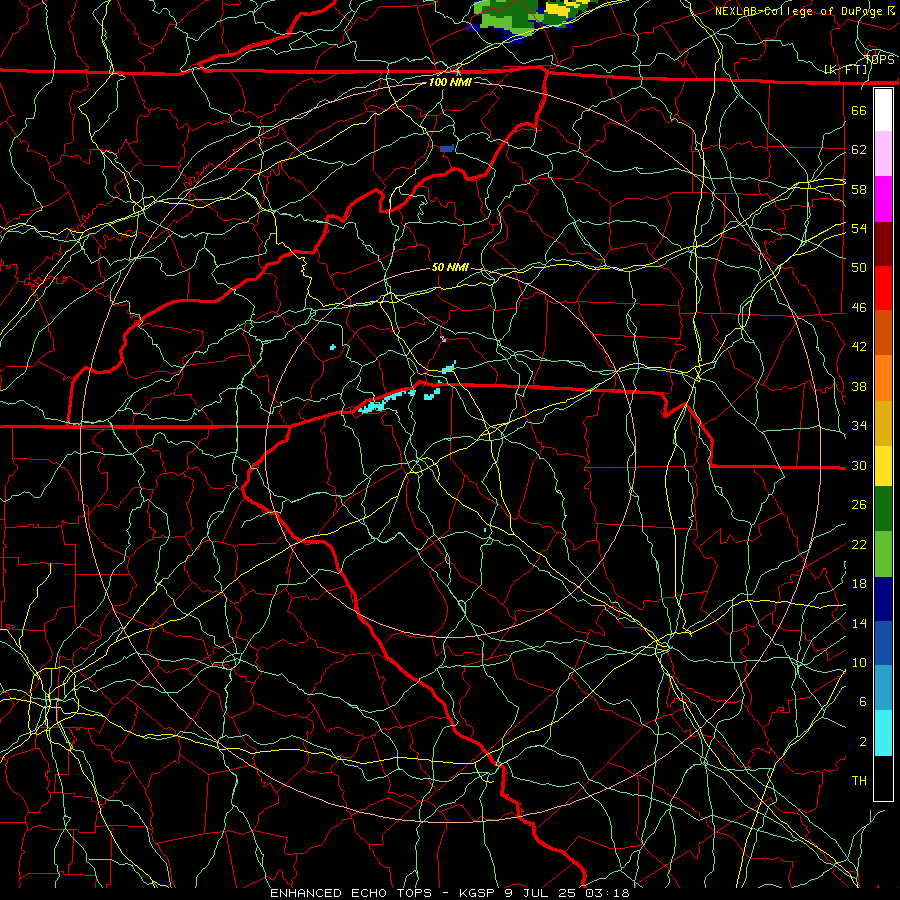Click the light blue legend block
This screenshot has height=900, width=900.
[883, 688]
